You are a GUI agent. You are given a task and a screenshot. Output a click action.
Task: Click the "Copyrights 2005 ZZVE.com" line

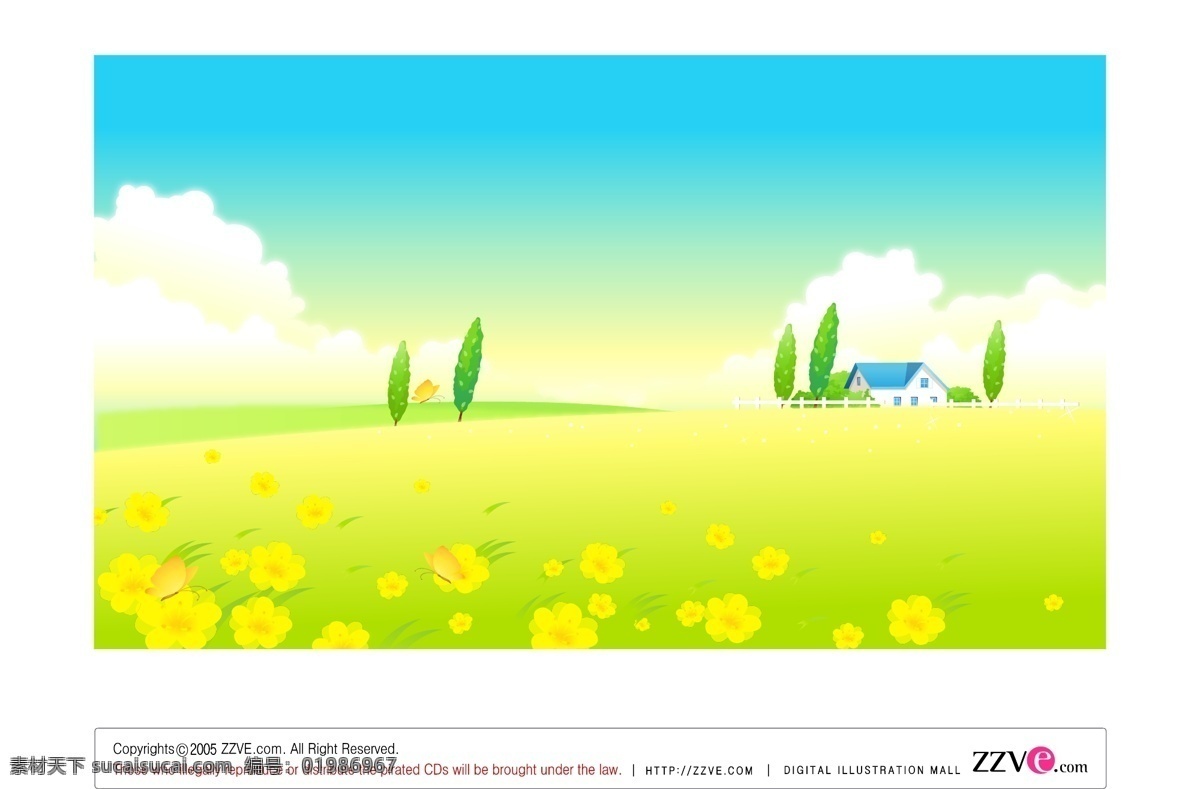(255, 749)
